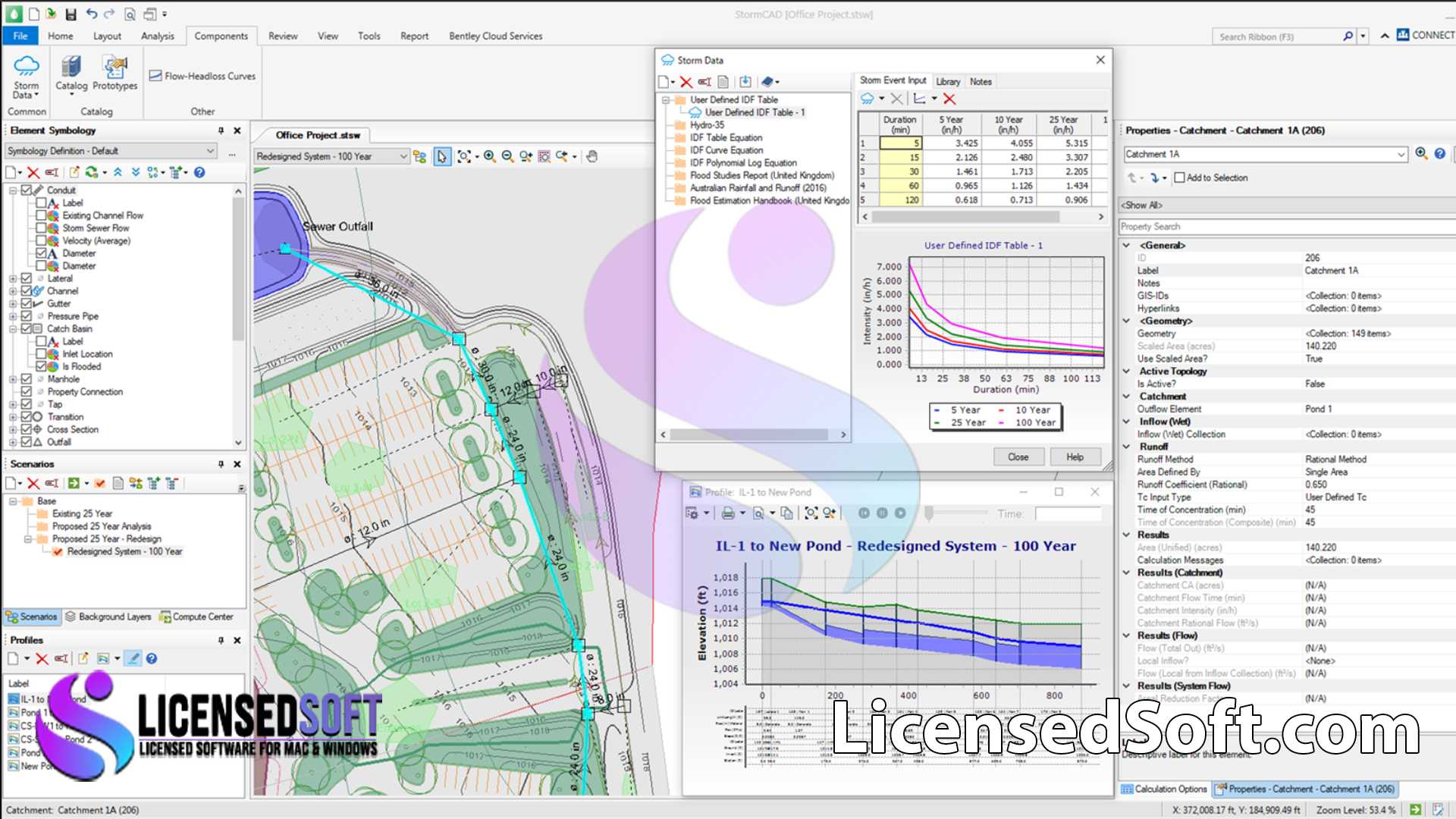Image resolution: width=1456 pixels, height=819 pixels.
Task: Select the Library tab in Storm Data
Action: [947, 81]
